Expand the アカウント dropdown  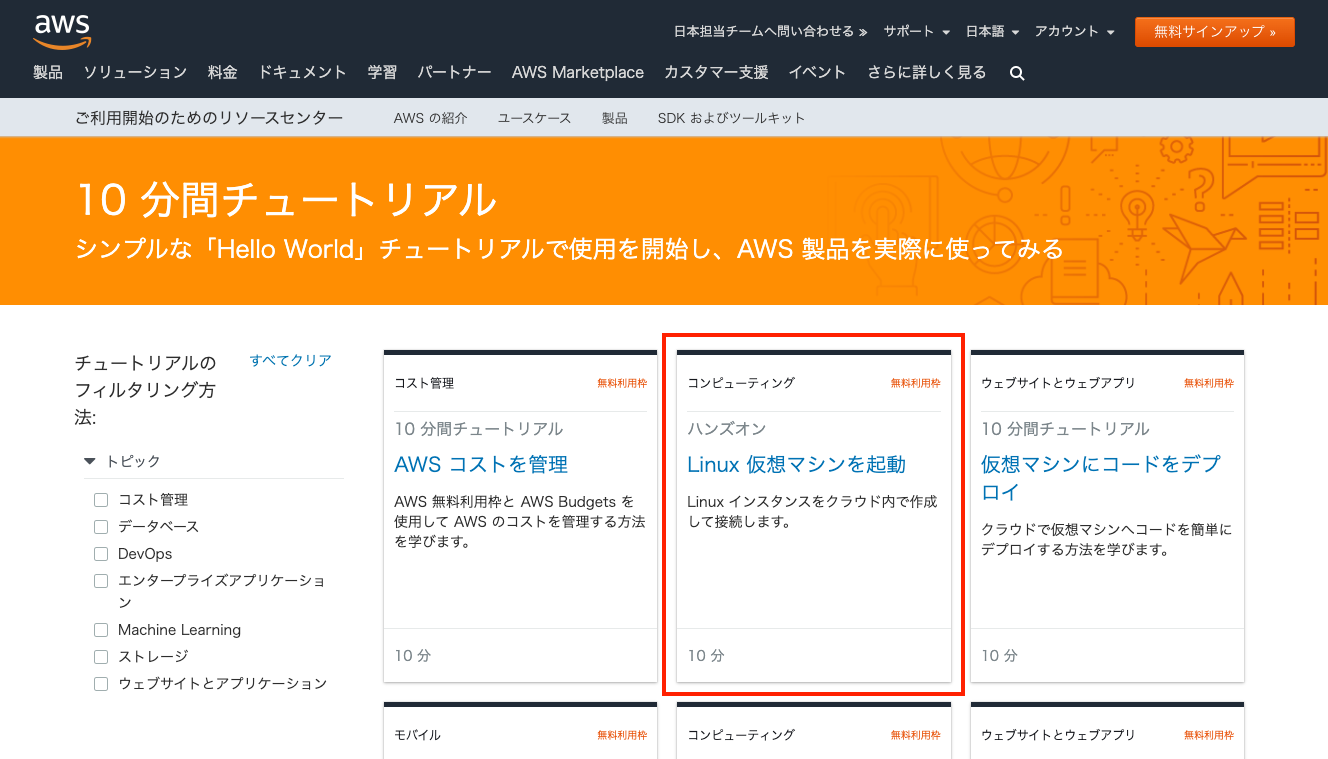coord(1074,32)
